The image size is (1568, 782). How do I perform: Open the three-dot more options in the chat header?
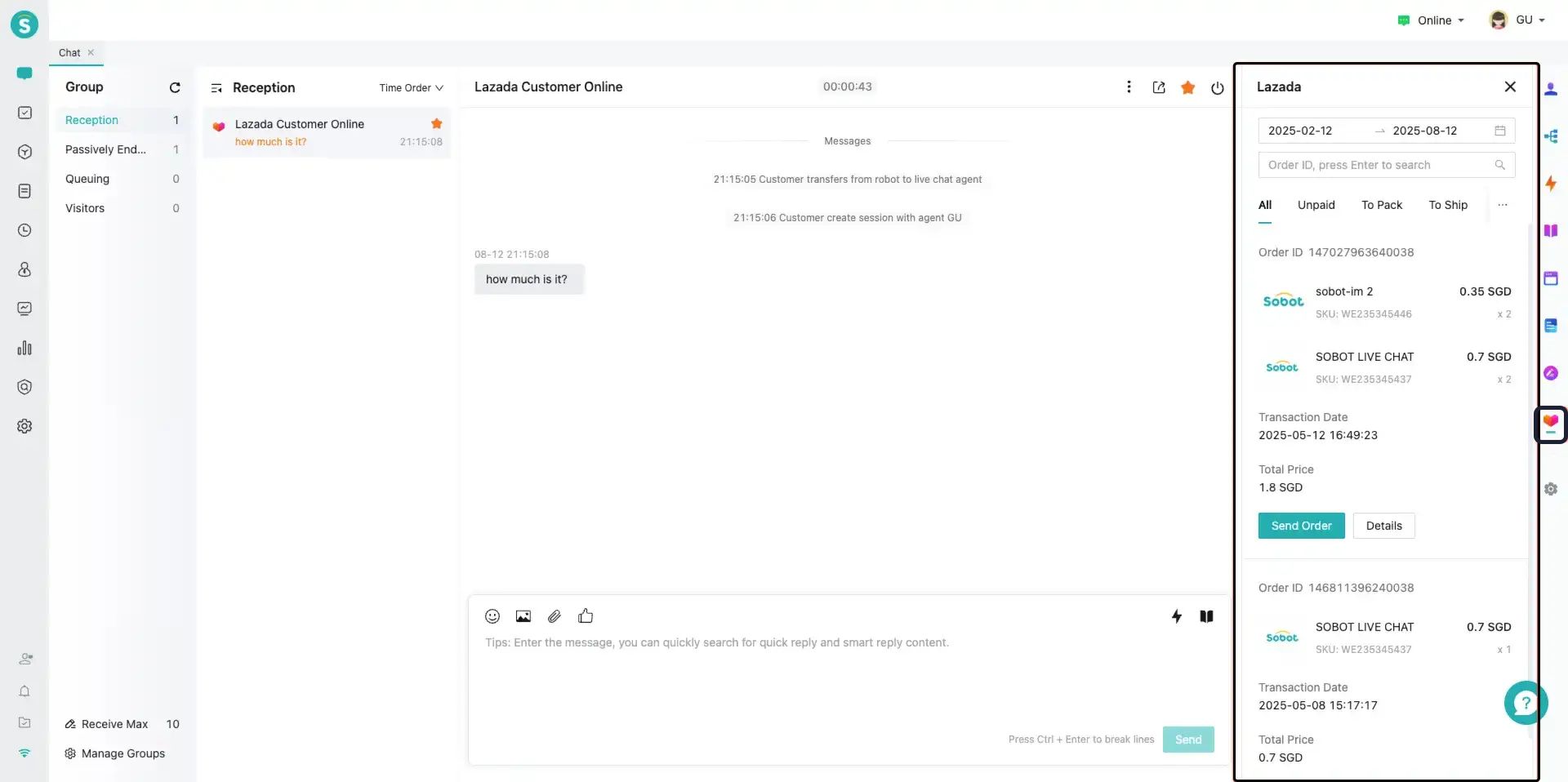[x=1129, y=87]
